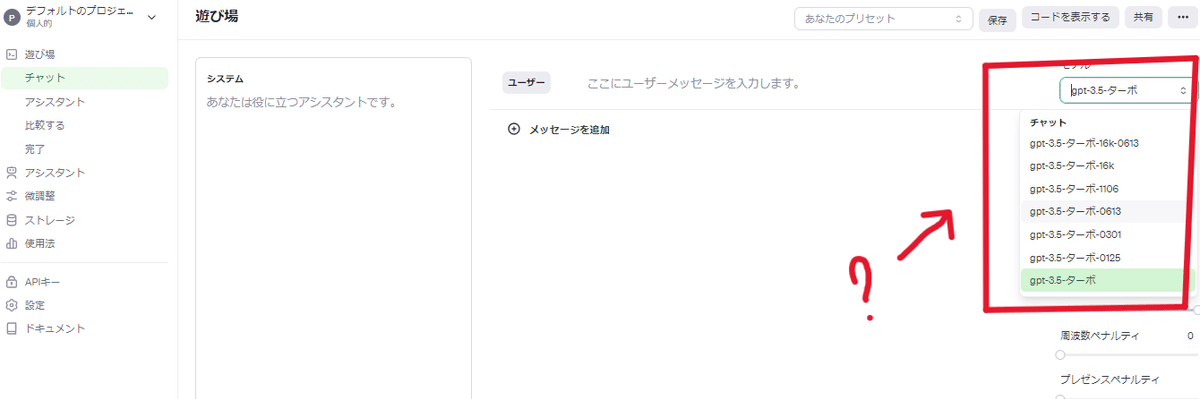Click the 使用法 sidebar label
Viewport: 1200px width, 399px height.
tap(40, 243)
